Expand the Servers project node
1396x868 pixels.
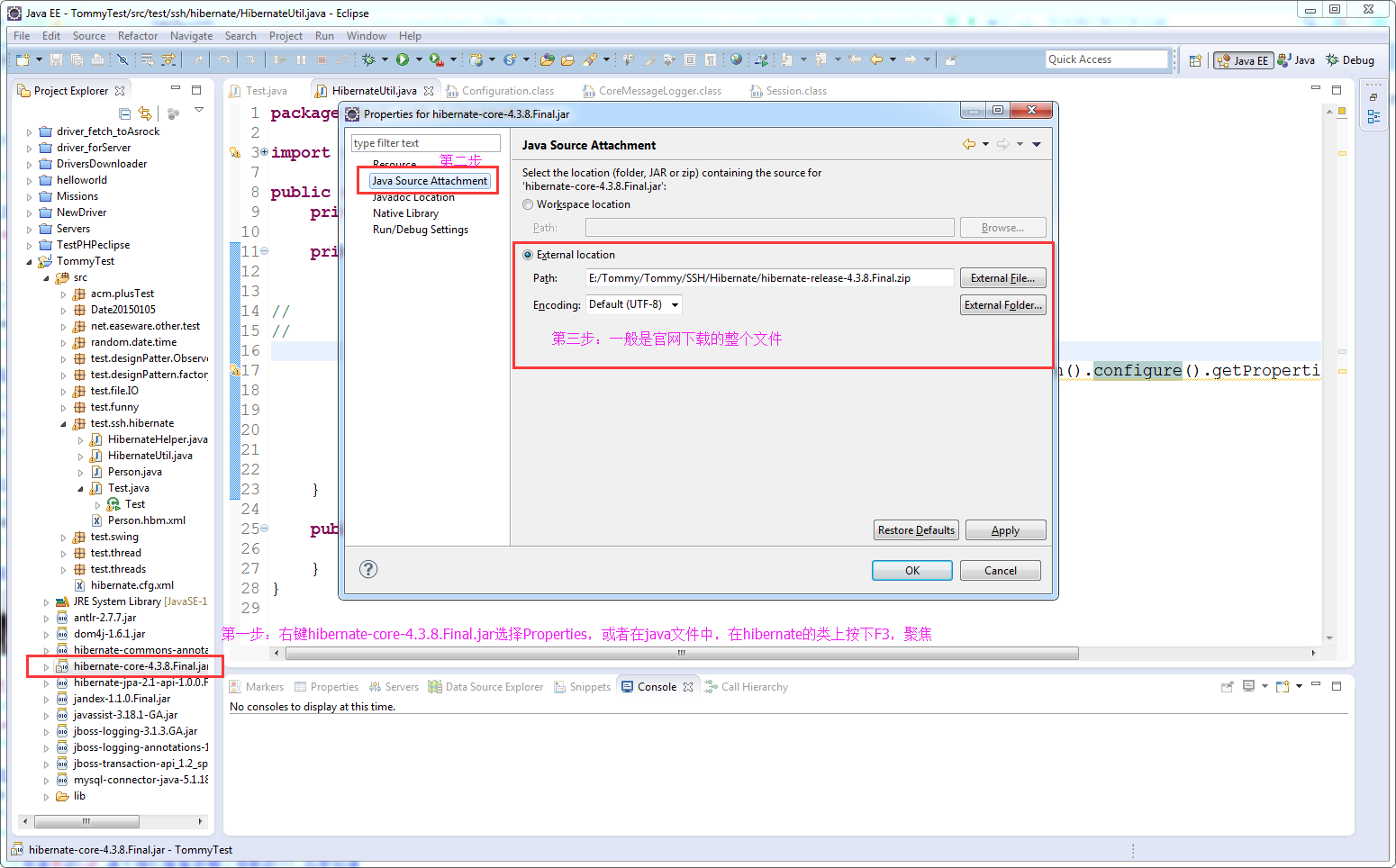point(29,230)
